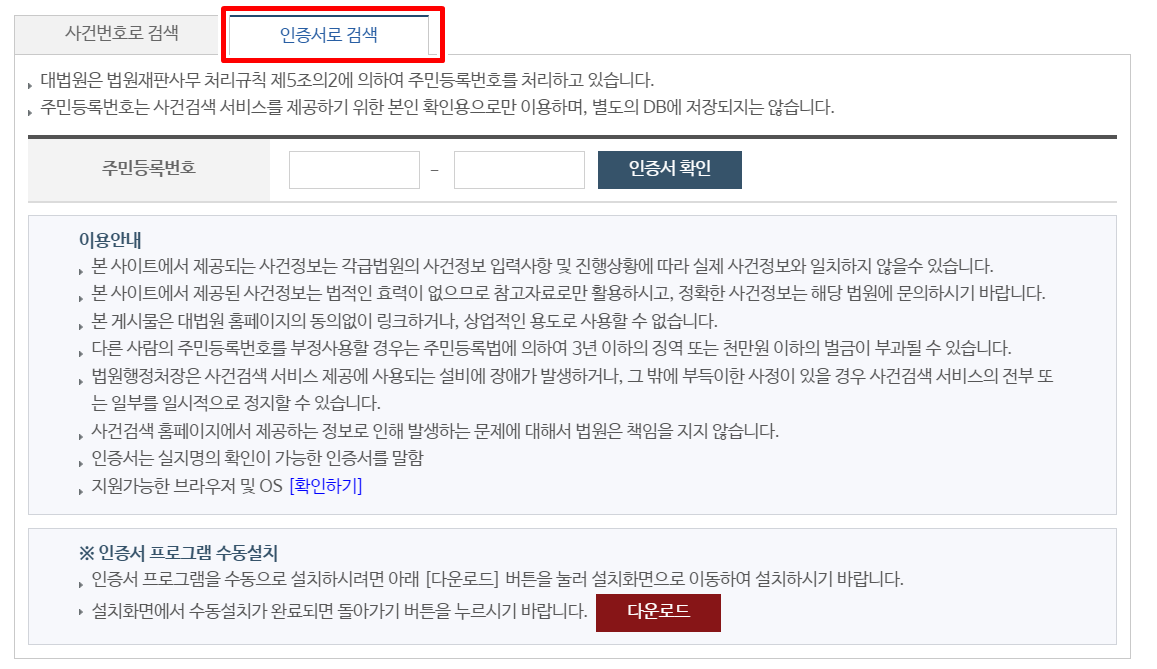This screenshot has width=1157, height=669.
Task: Switch to the 사건번호로 검색 tab
Action: tap(122, 33)
